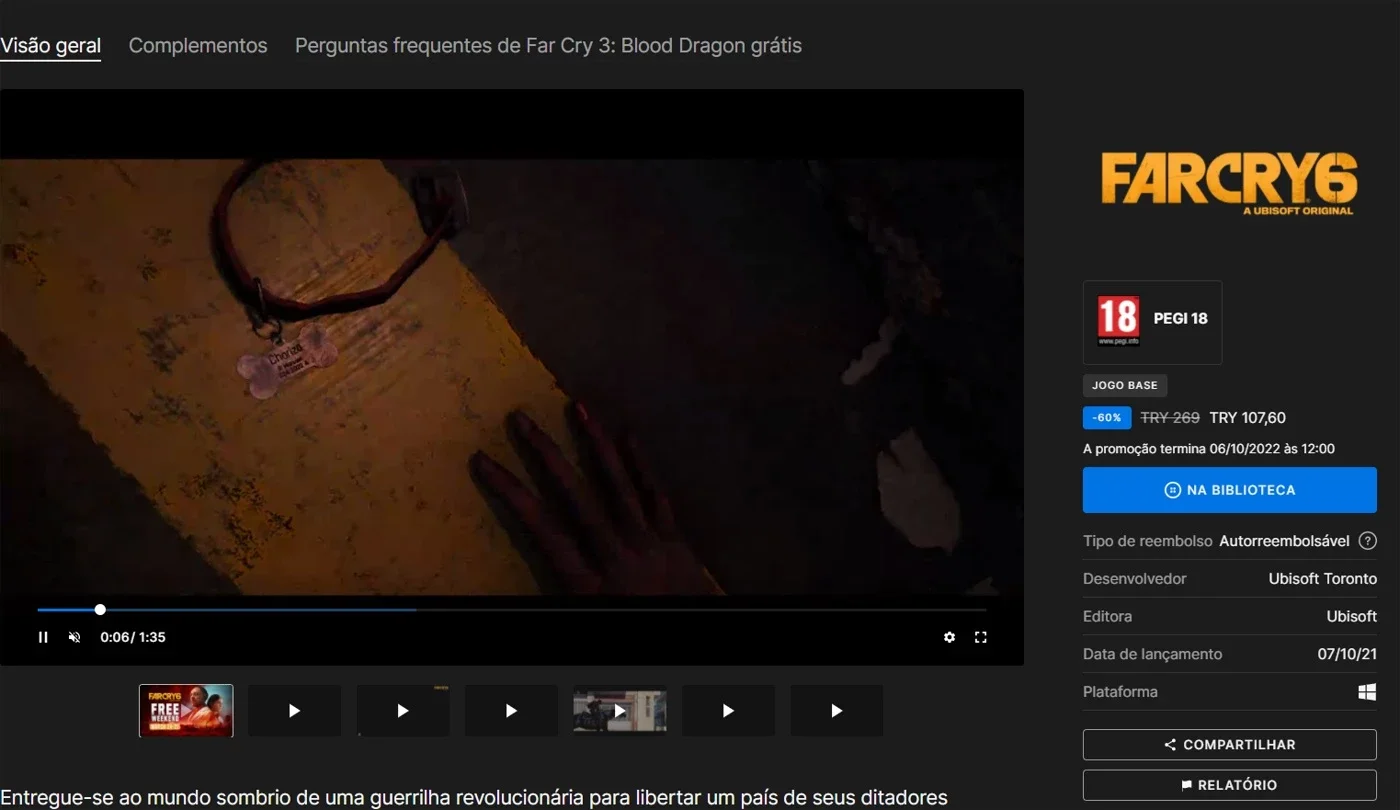The width and height of the screenshot is (1400, 810).
Task: Pause the Far Cry 6 trailer
Action: point(43,637)
